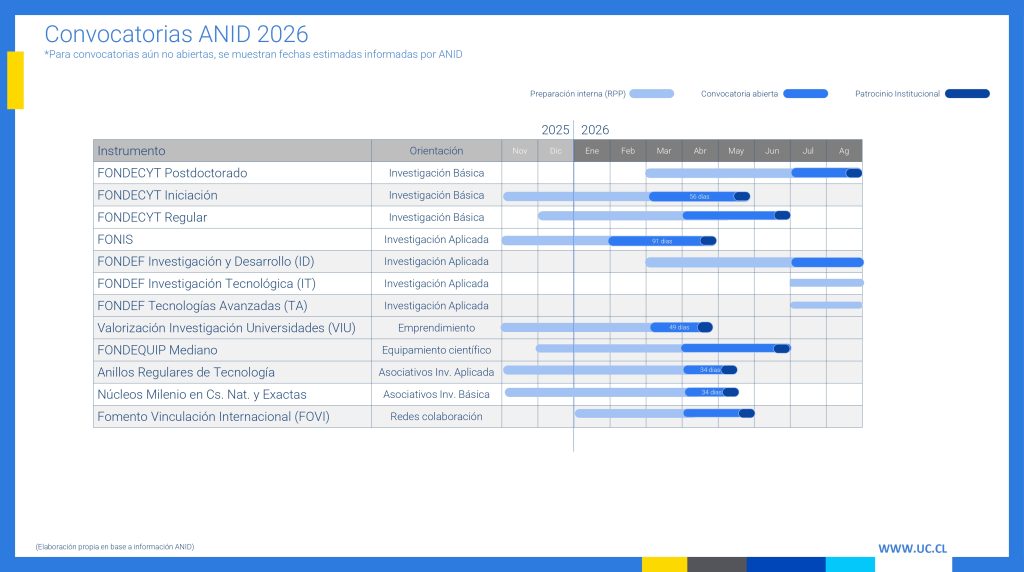The width and height of the screenshot is (1024, 572).
Task: Click the Patrocinio Institucional legend swatch
Action: coord(967,94)
